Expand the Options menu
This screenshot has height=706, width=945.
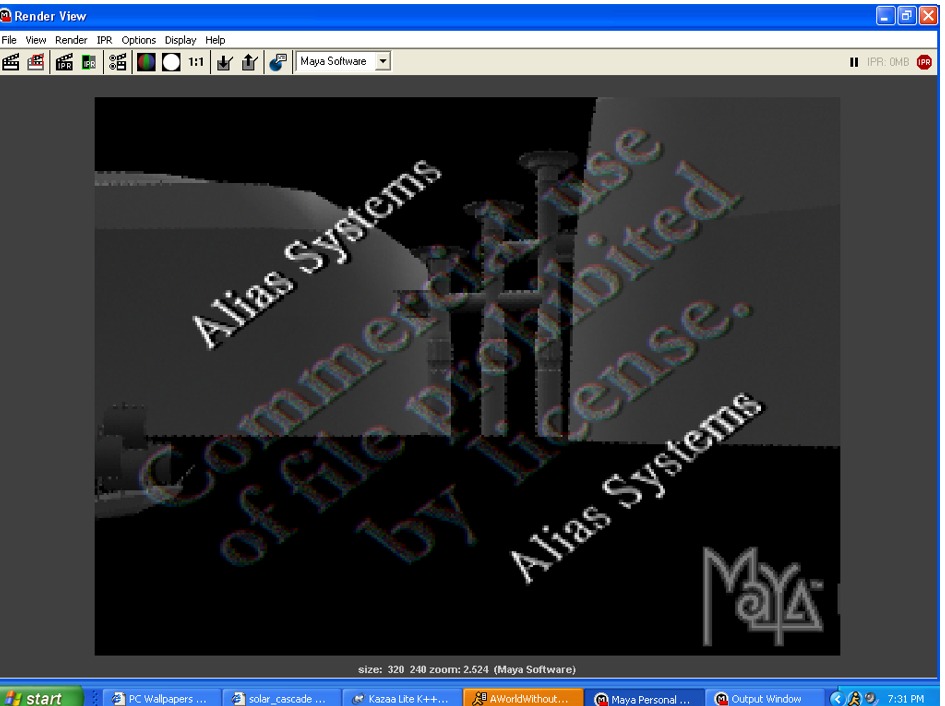pyautogui.click(x=138, y=40)
